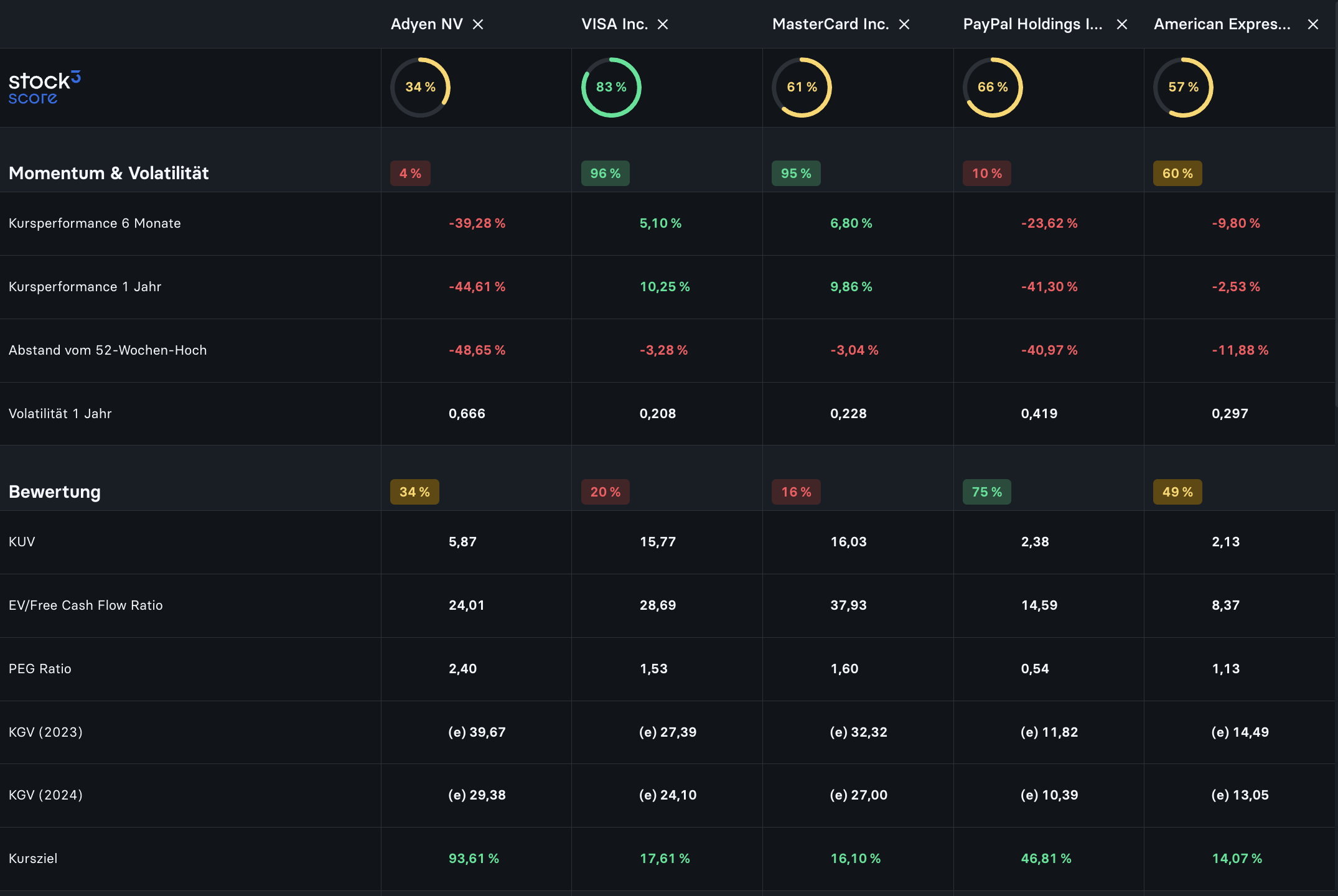Click Adyen KGV 2023 value (e) 39,67
Image resolution: width=1338 pixels, height=896 pixels.
tap(477, 732)
